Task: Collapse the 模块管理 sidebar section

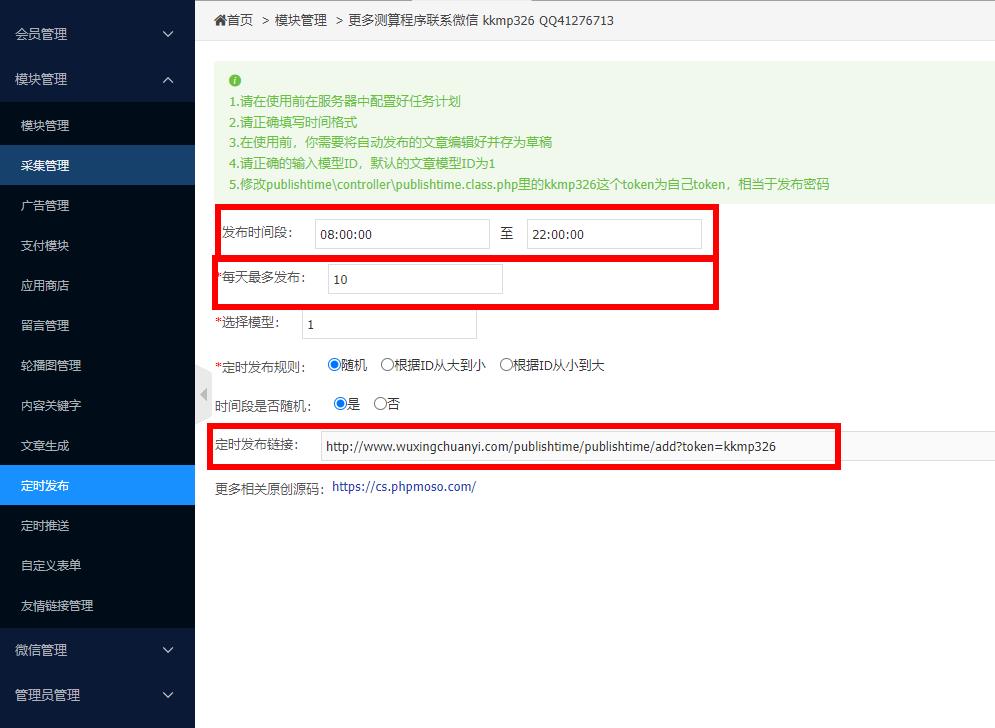Action: click(x=97, y=79)
